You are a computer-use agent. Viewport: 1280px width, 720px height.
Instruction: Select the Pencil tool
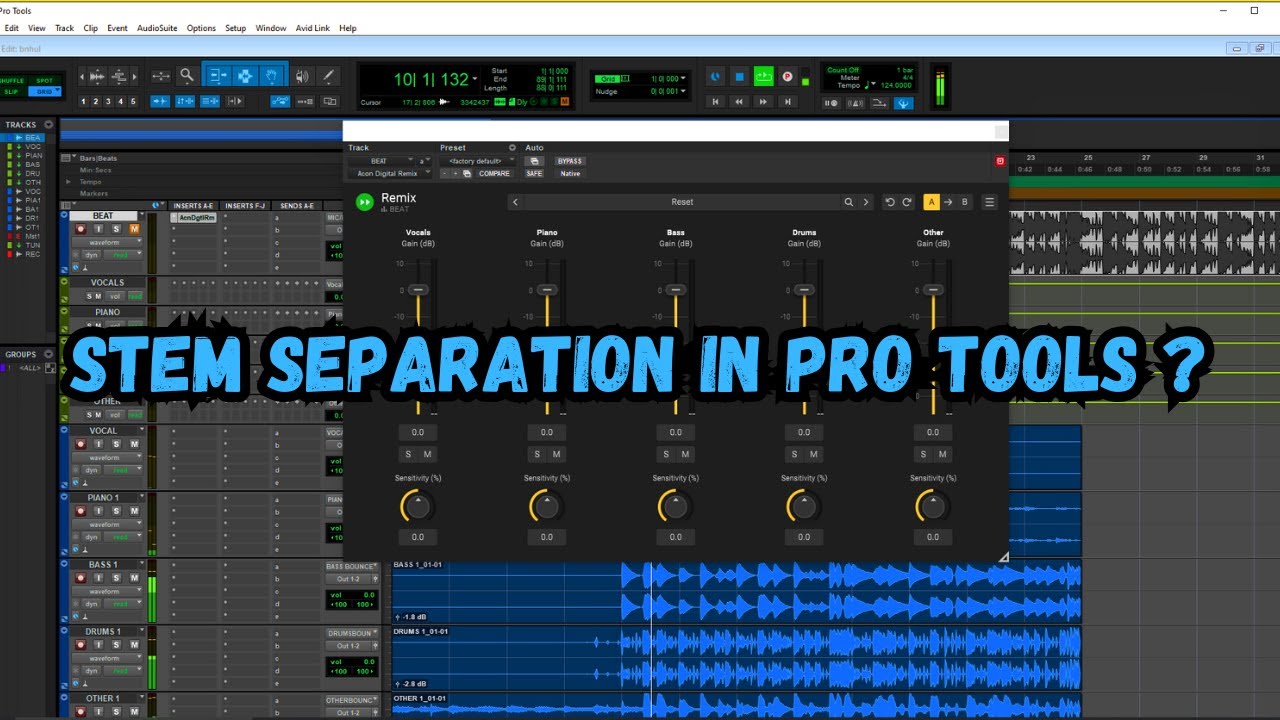(x=328, y=76)
